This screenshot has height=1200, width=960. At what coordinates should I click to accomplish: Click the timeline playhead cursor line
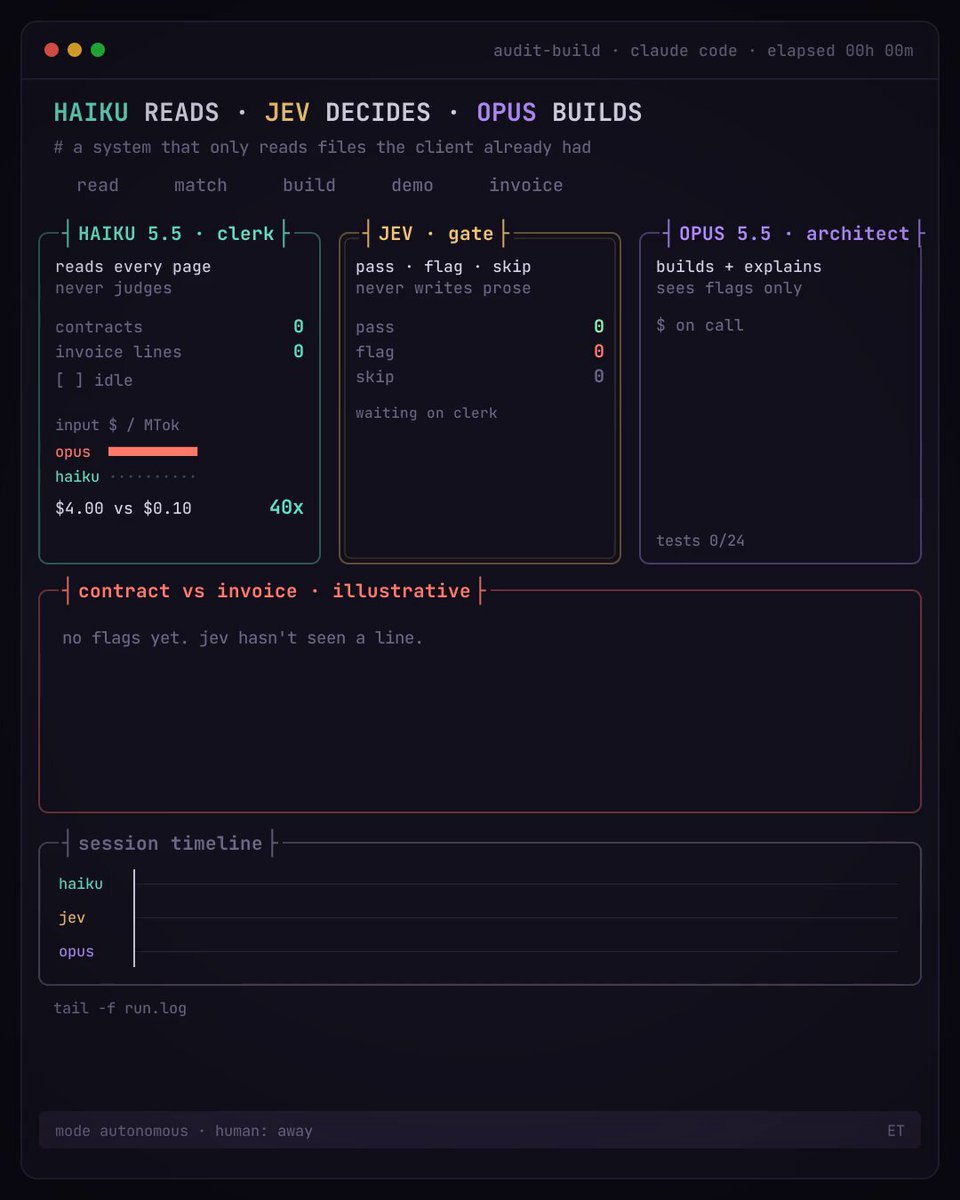[134, 918]
